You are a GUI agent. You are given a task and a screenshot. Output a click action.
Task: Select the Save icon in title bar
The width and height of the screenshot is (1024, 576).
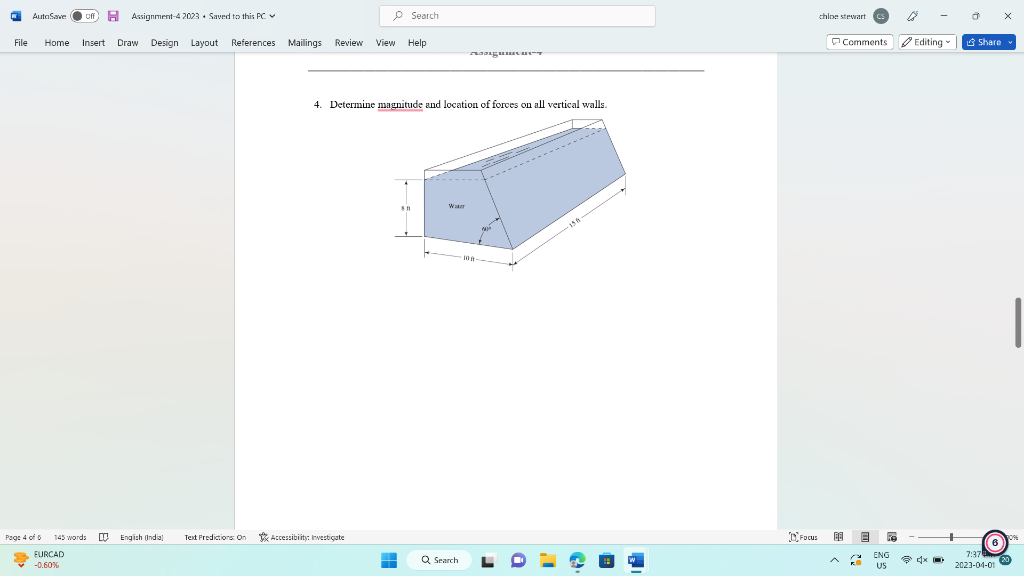pyautogui.click(x=113, y=16)
